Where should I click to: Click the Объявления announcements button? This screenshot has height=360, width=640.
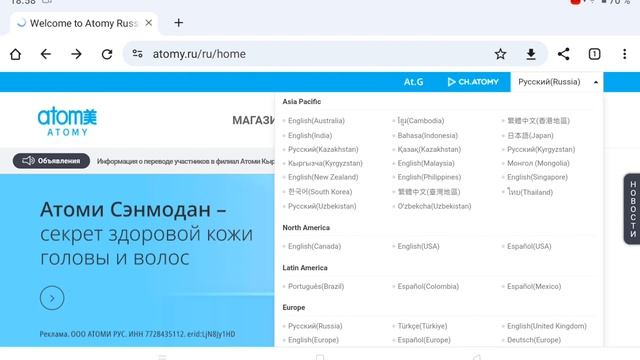pyautogui.click(x=51, y=161)
